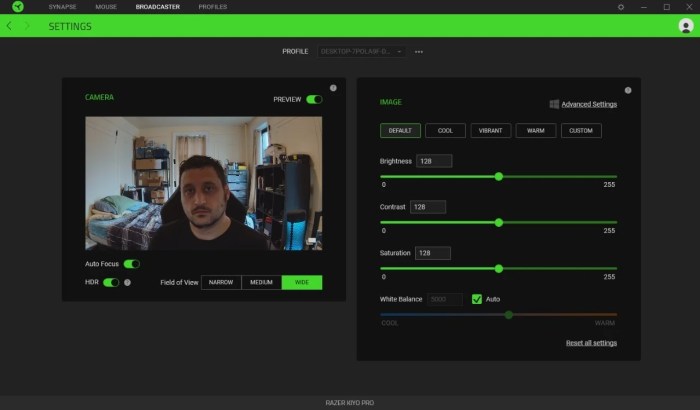Click the Brightness slider handle
Screen dimensions: 700x410
pos(499,176)
